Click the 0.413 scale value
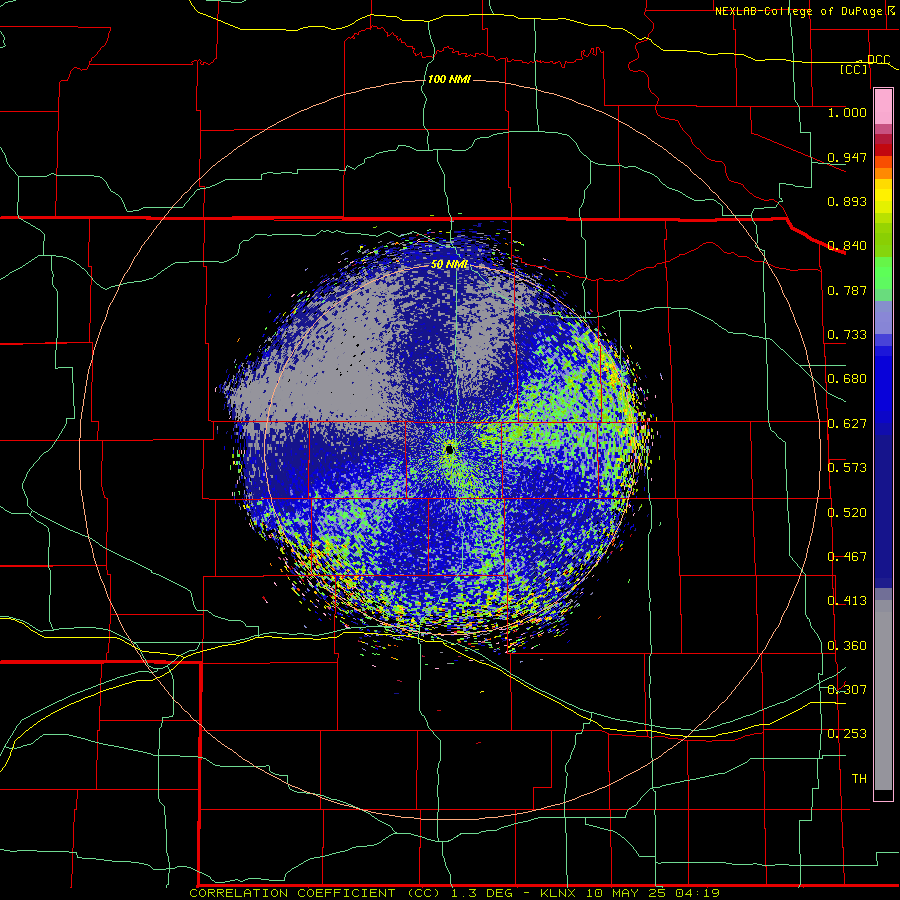Viewport: 900px width, 900px height. tap(847, 601)
